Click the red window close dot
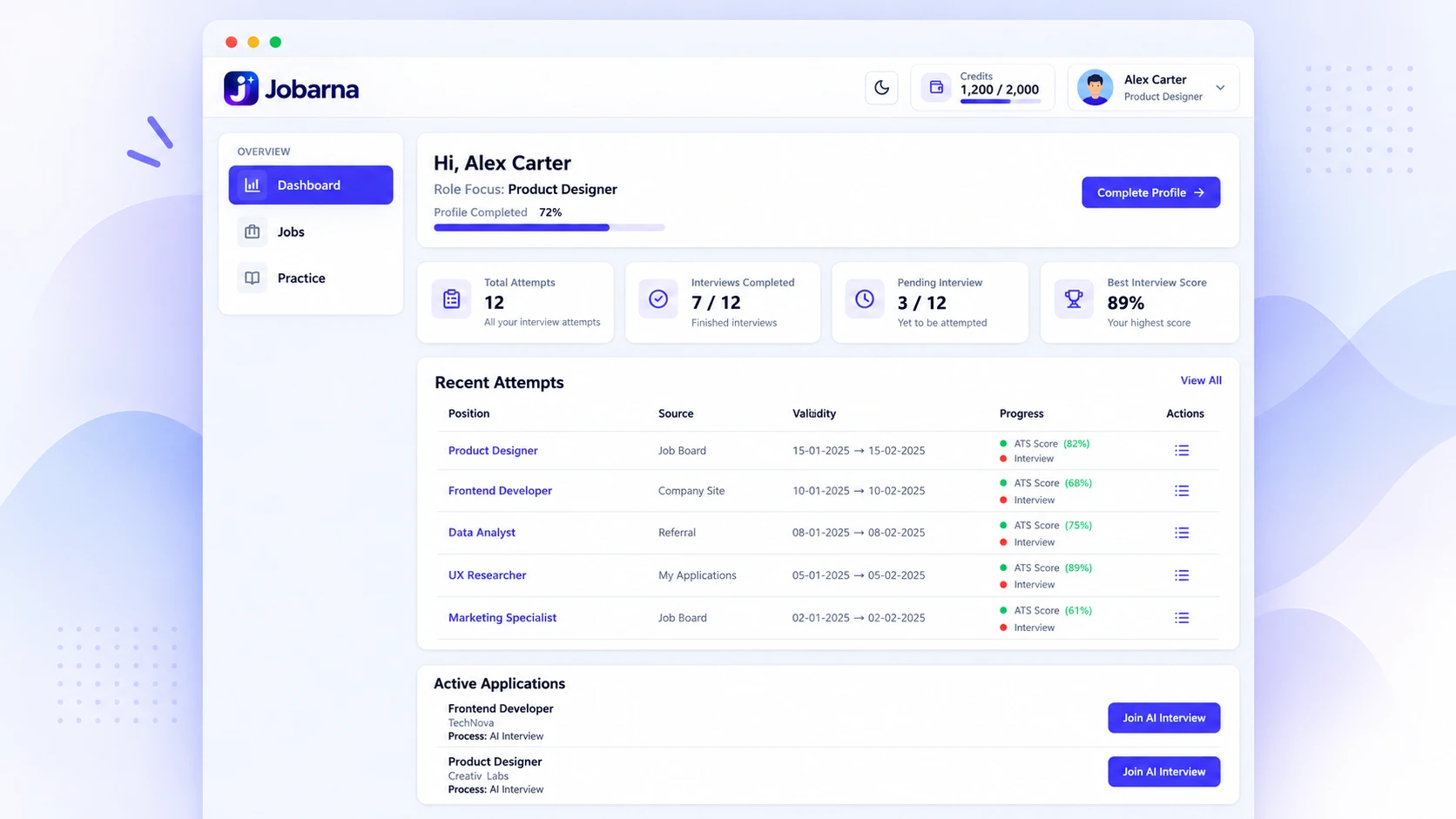Screen dimensions: 1456x819 pyautogui.click(x=232, y=42)
